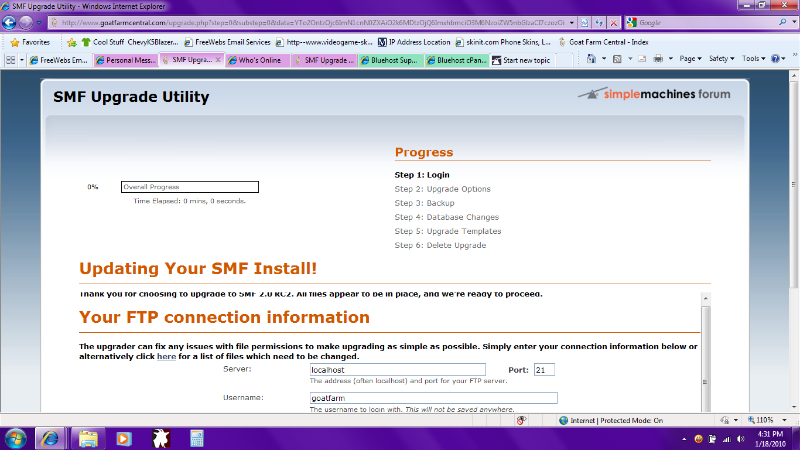The width and height of the screenshot is (800, 450).
Task: Click the Compatibility View icon
Action: (x=585, y=23)
